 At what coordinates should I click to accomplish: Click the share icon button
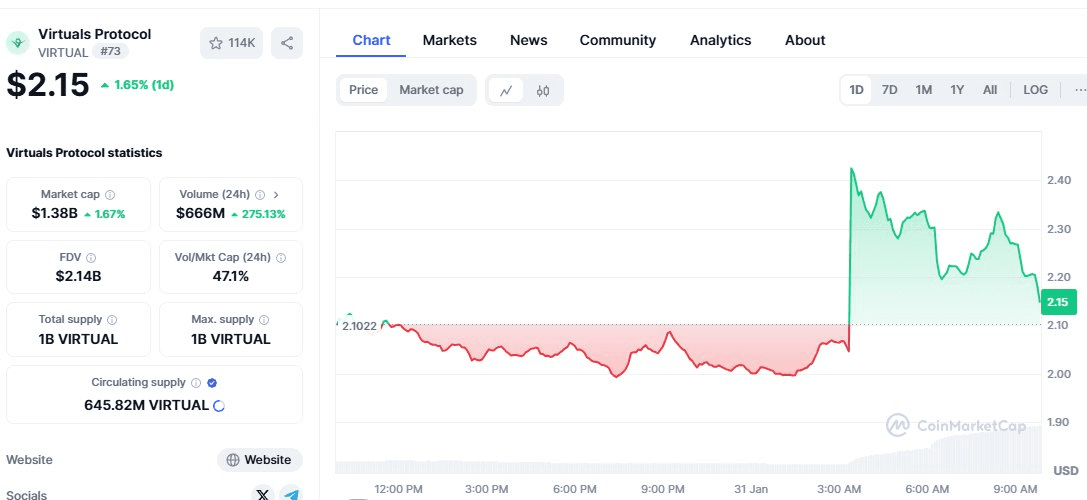point(287,43)
